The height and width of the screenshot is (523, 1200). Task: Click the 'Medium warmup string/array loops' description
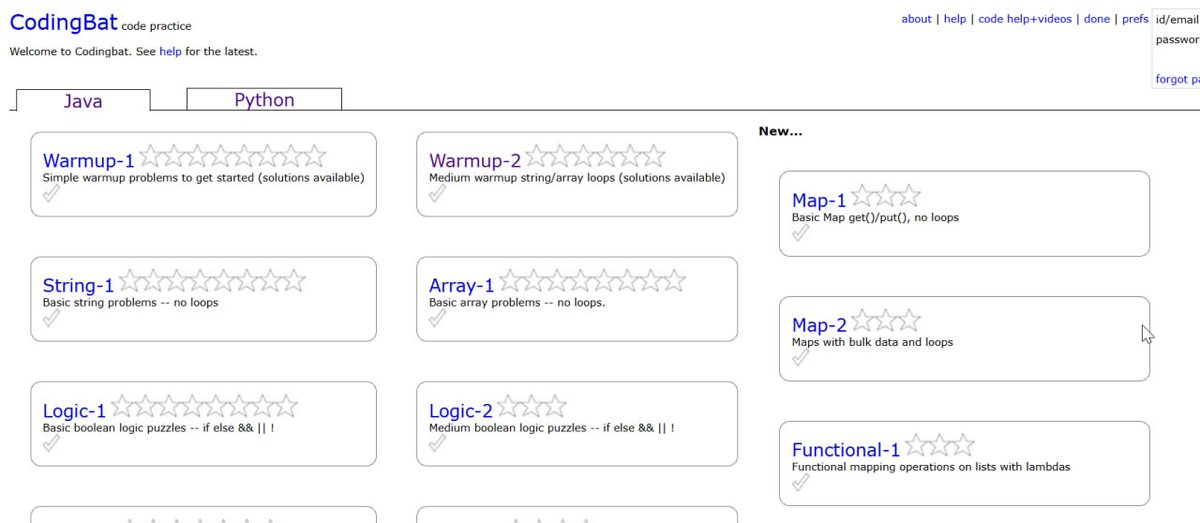577,178
